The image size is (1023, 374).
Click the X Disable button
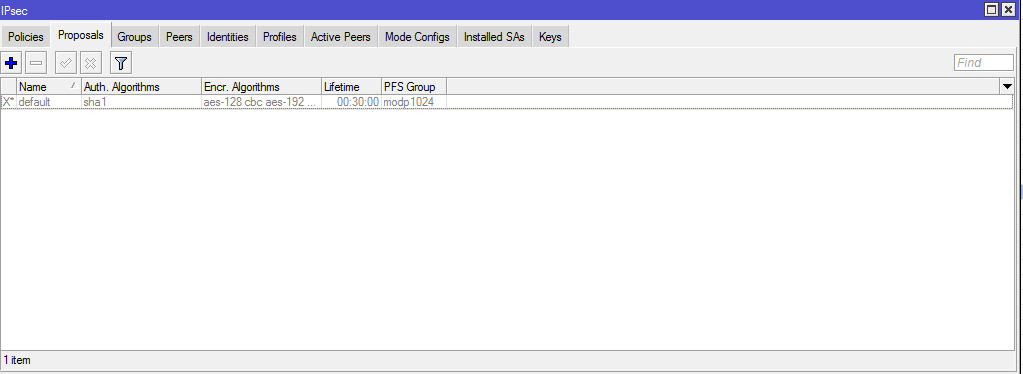click(91, 63)
